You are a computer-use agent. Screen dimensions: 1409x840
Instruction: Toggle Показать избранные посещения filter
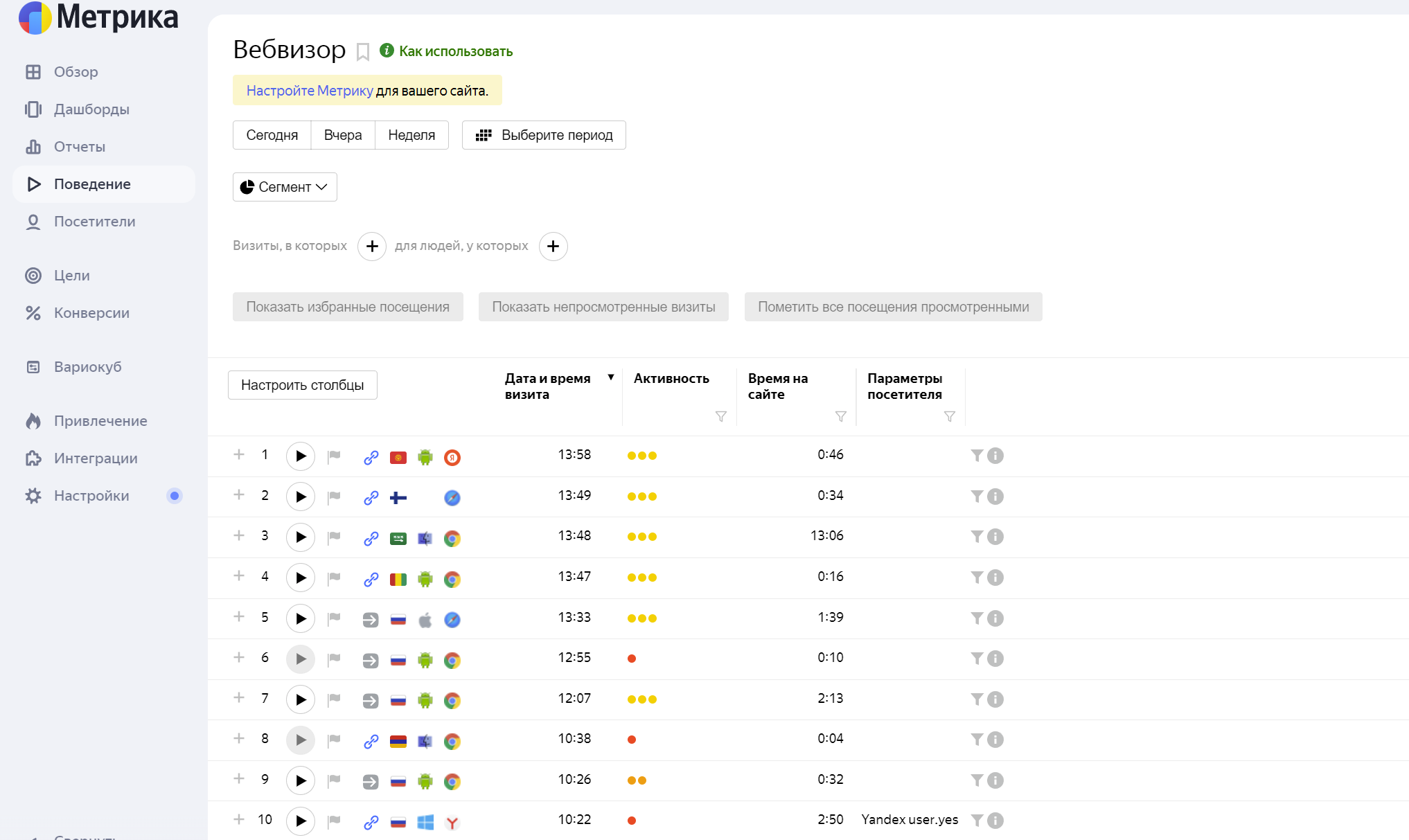tap(348, 307)
